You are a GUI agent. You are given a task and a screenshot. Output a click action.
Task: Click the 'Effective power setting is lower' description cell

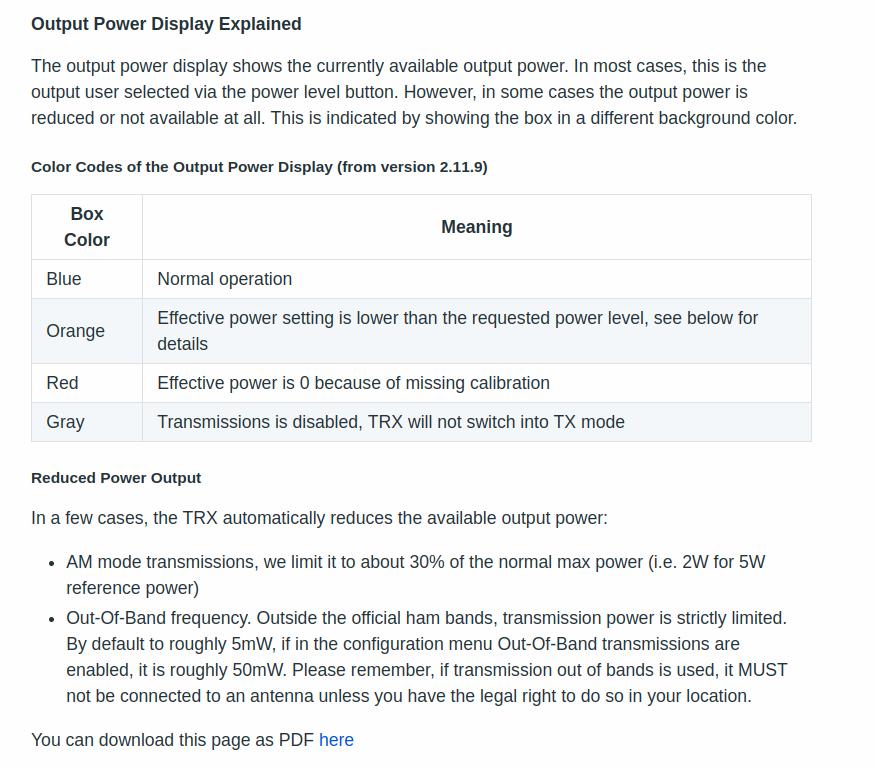pos(457,330)
